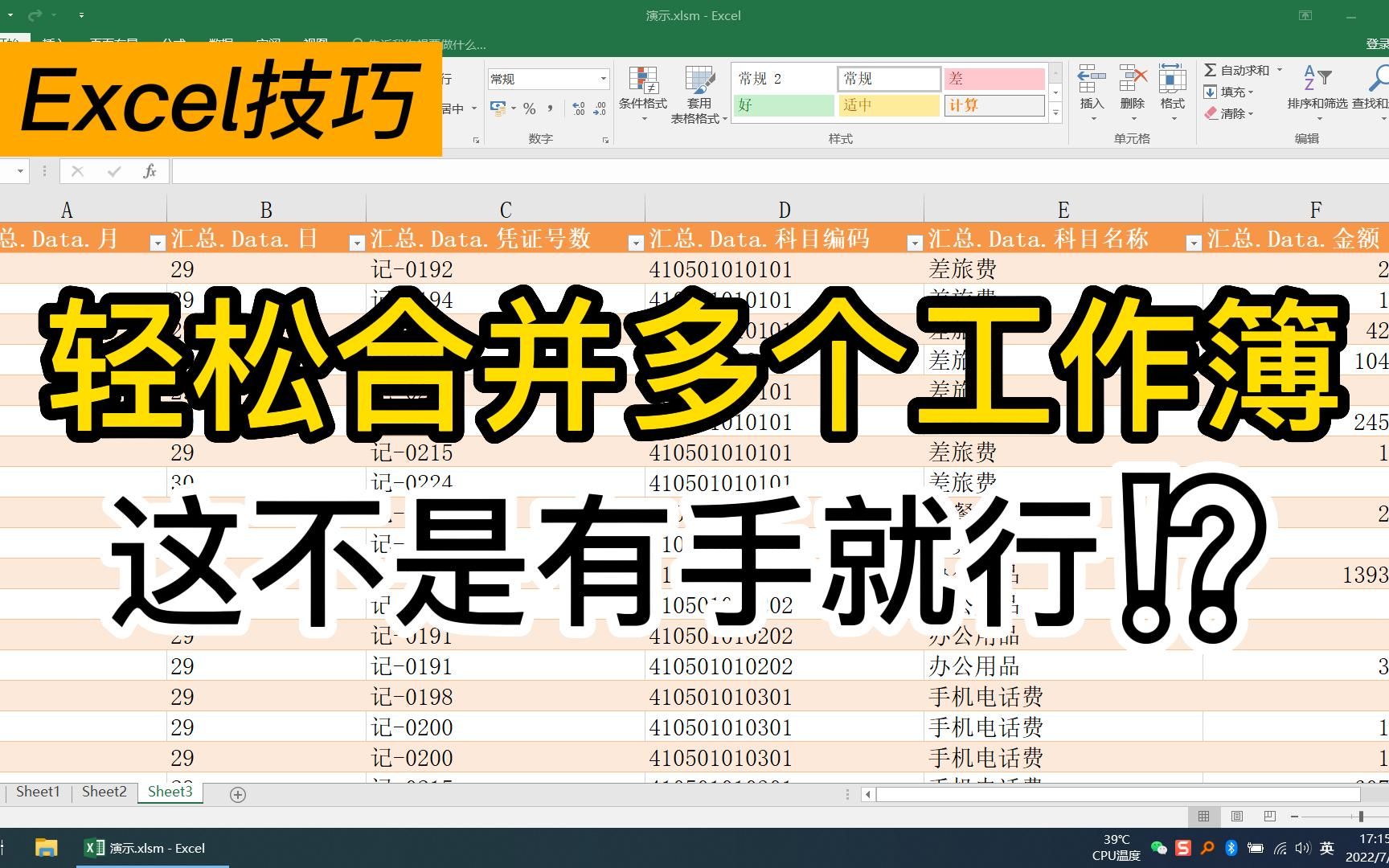Open the Clear (清除) eraser menu
This screenshot has height=868, width=1389.
[x=1228, y=114]
